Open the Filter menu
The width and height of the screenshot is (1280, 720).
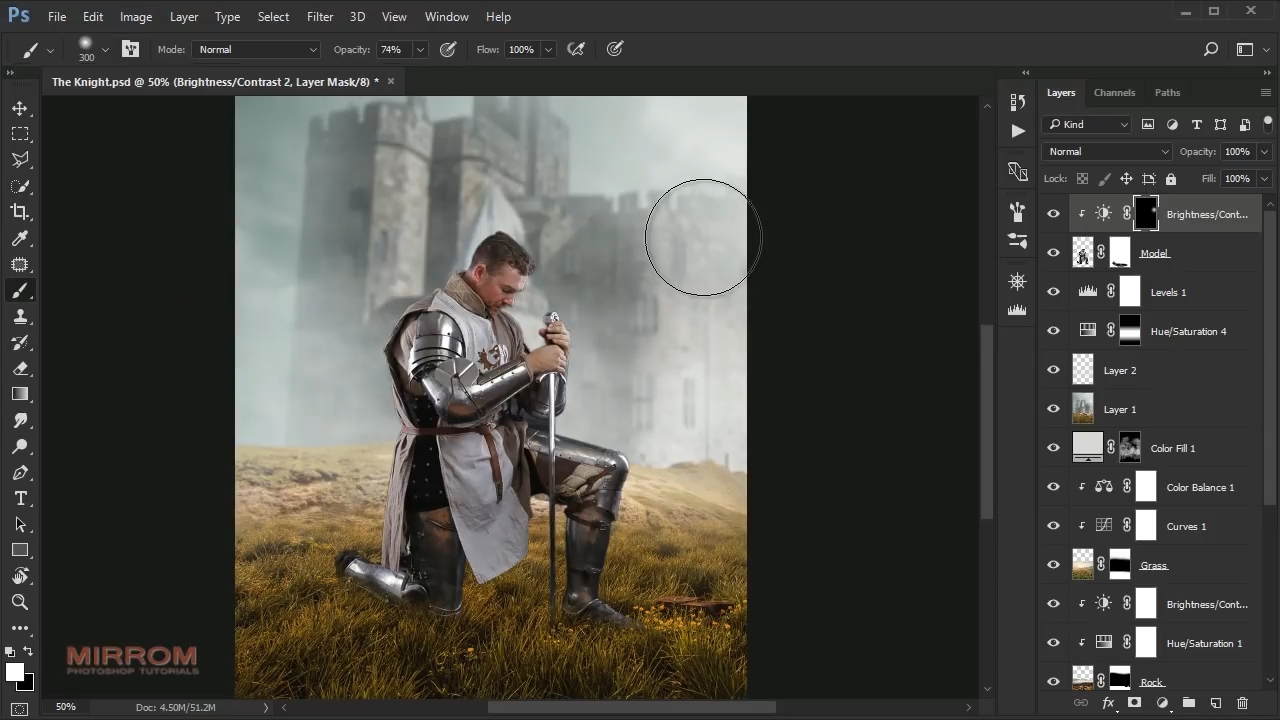coord(320,17)
